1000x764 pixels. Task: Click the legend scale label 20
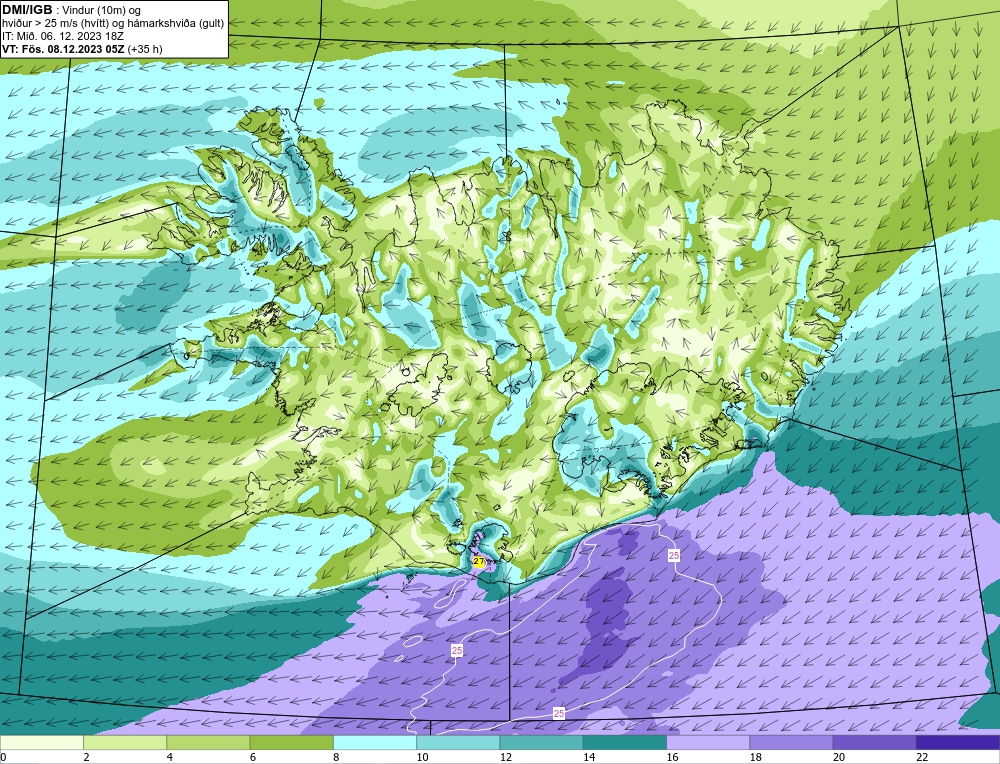point(839,758)
